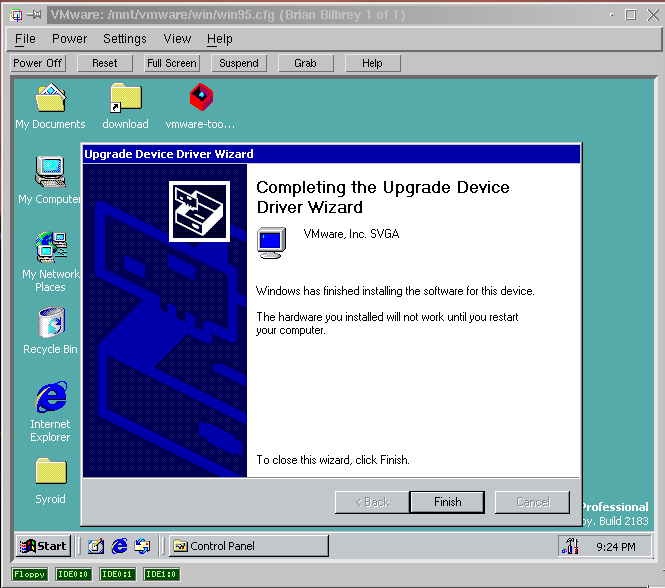The image size is (665, 588).
Task: Select the Recycle Bin icon
Action: point(50,323)
